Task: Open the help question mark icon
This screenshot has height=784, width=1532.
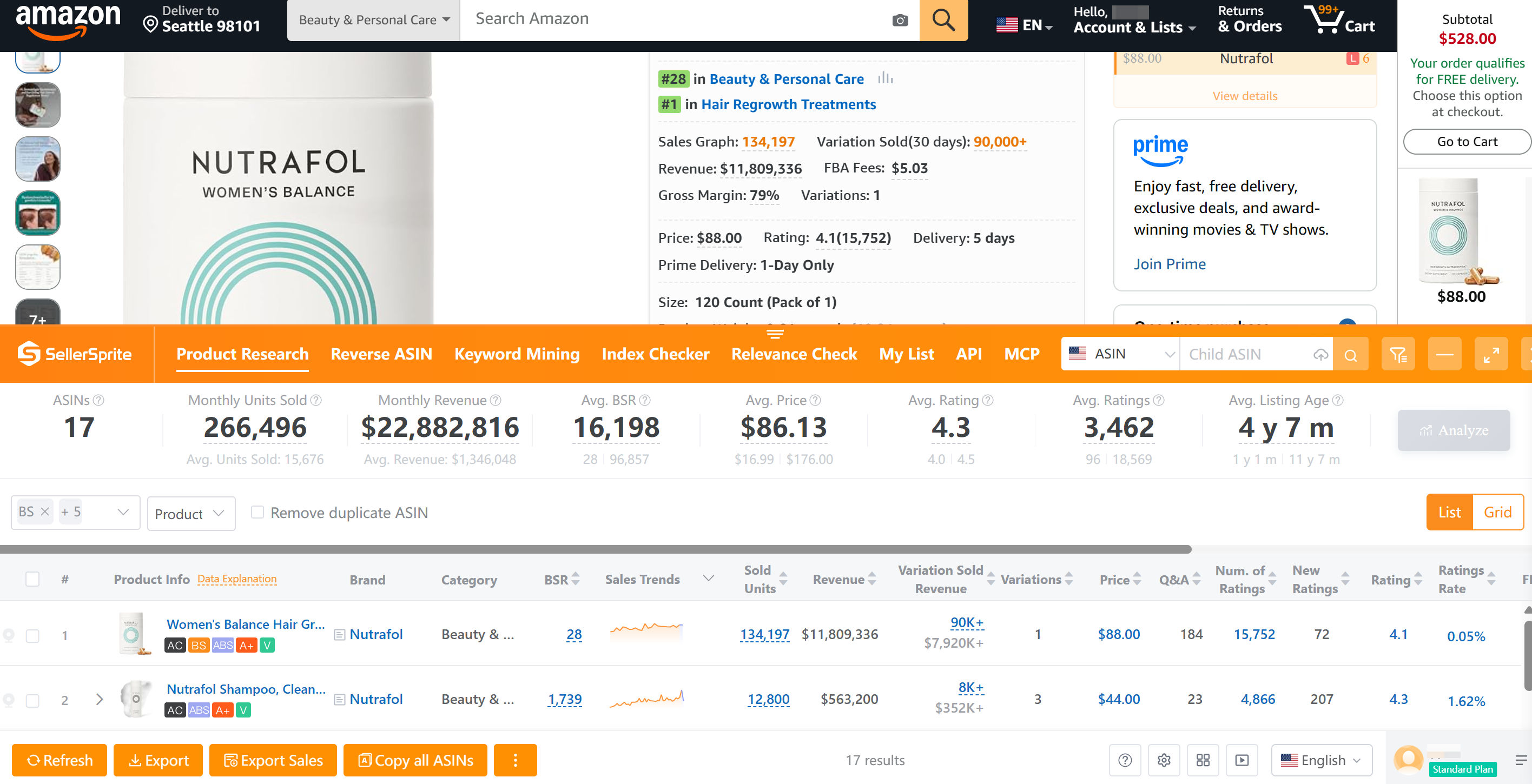Action: (1125, 760)
